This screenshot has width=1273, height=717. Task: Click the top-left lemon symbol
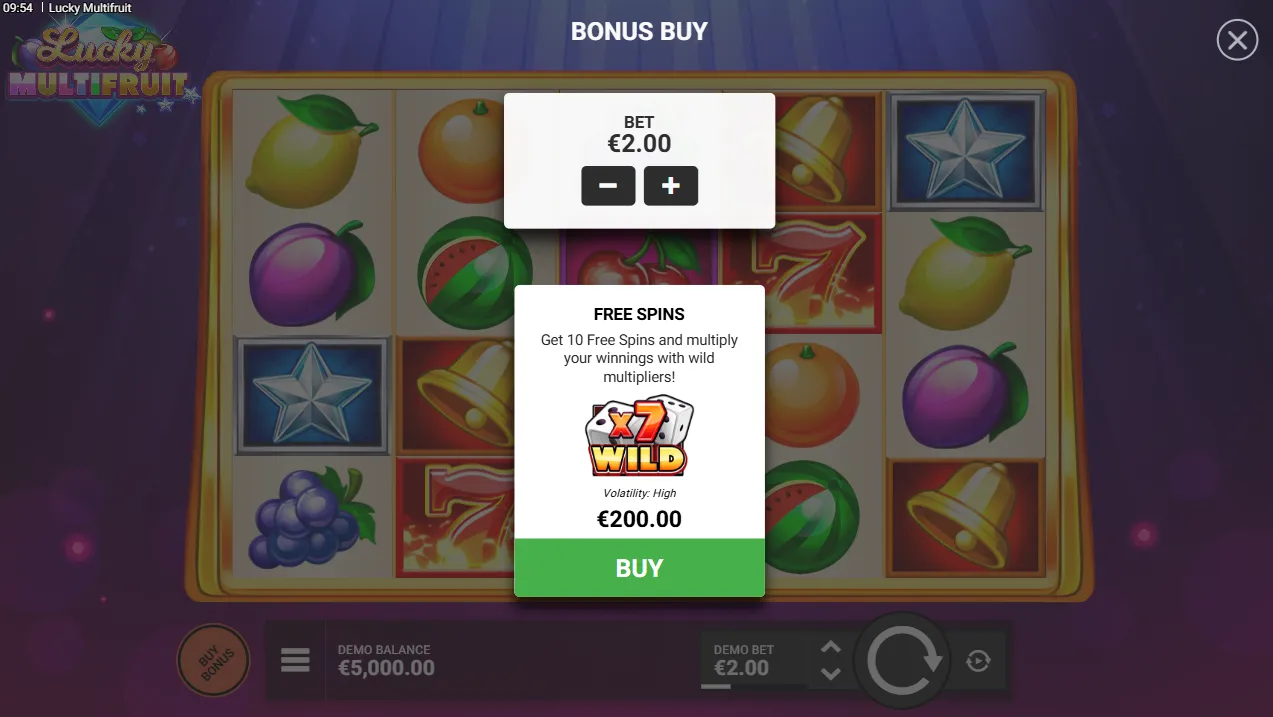click(310, 150)
